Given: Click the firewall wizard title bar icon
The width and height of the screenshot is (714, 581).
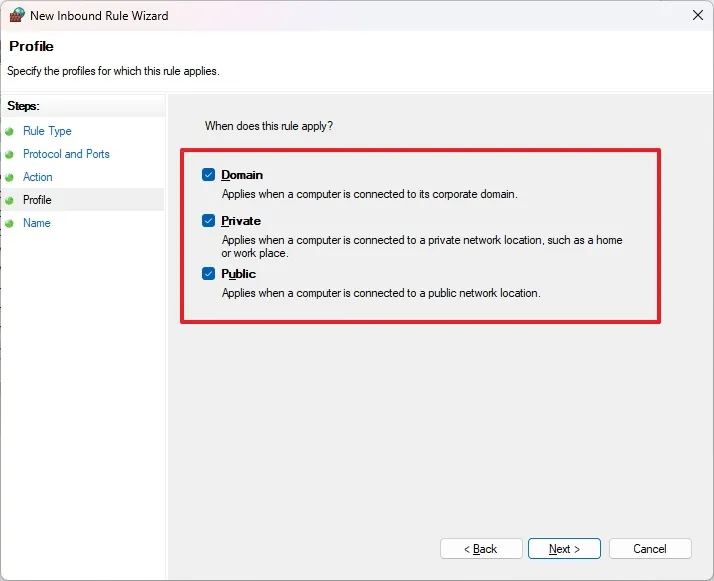Looking at the screenshot, I should coord(17,15).
